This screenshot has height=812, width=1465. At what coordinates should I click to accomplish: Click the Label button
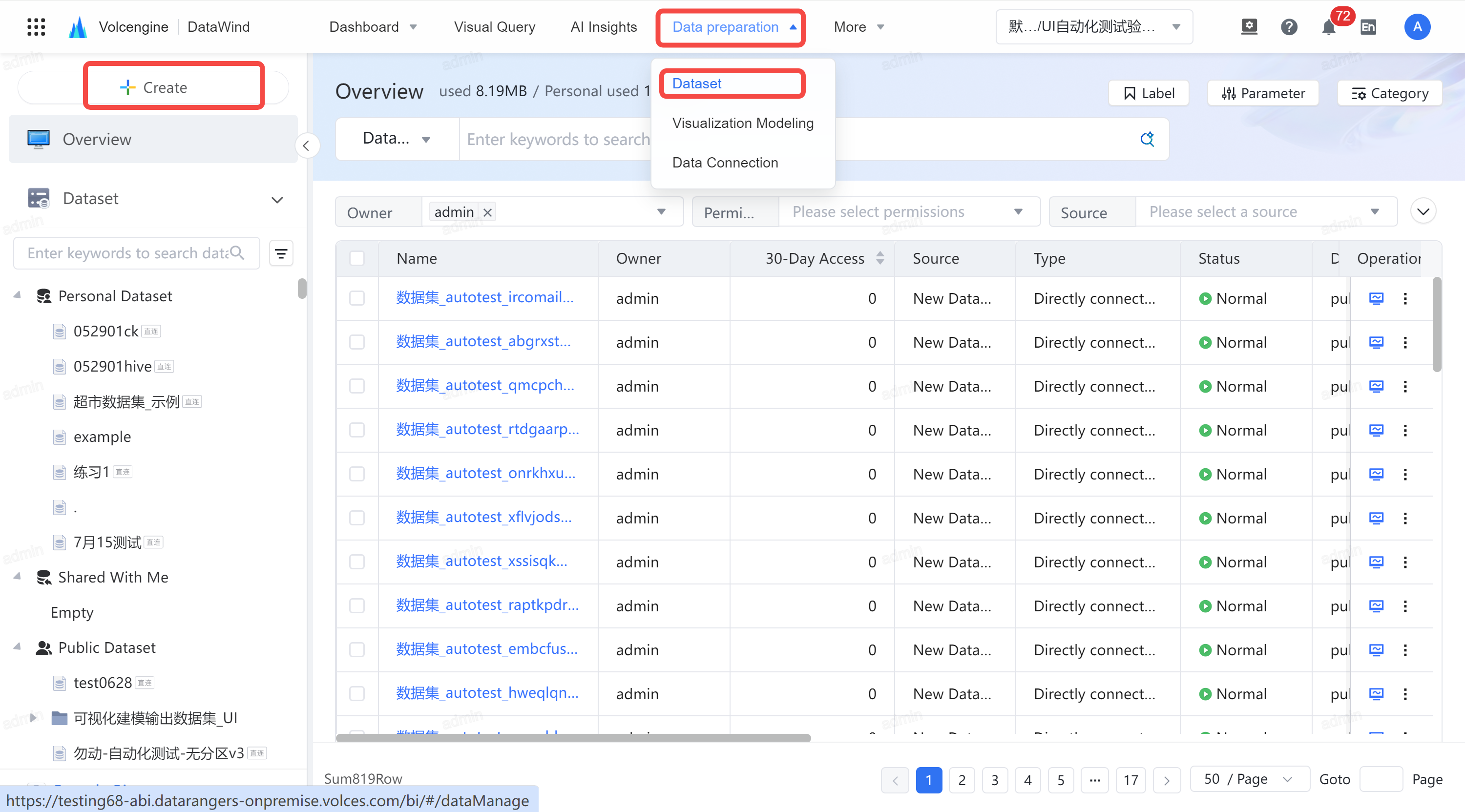click(x=1148, y=93)
